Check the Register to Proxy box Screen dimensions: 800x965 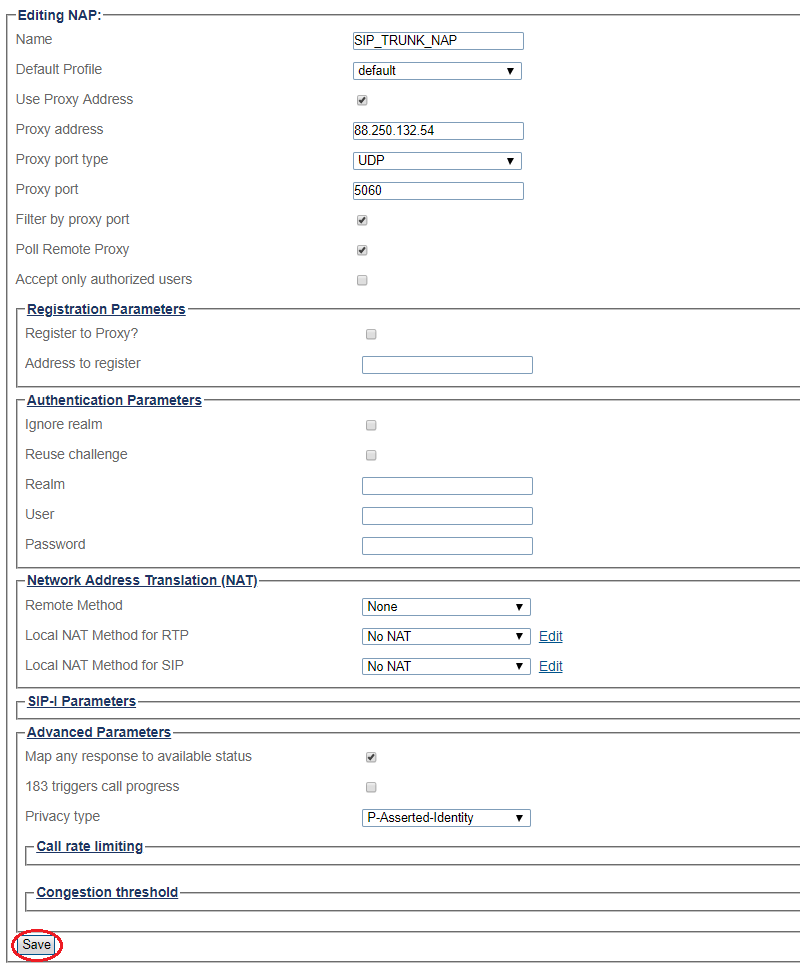click(371, 334)
